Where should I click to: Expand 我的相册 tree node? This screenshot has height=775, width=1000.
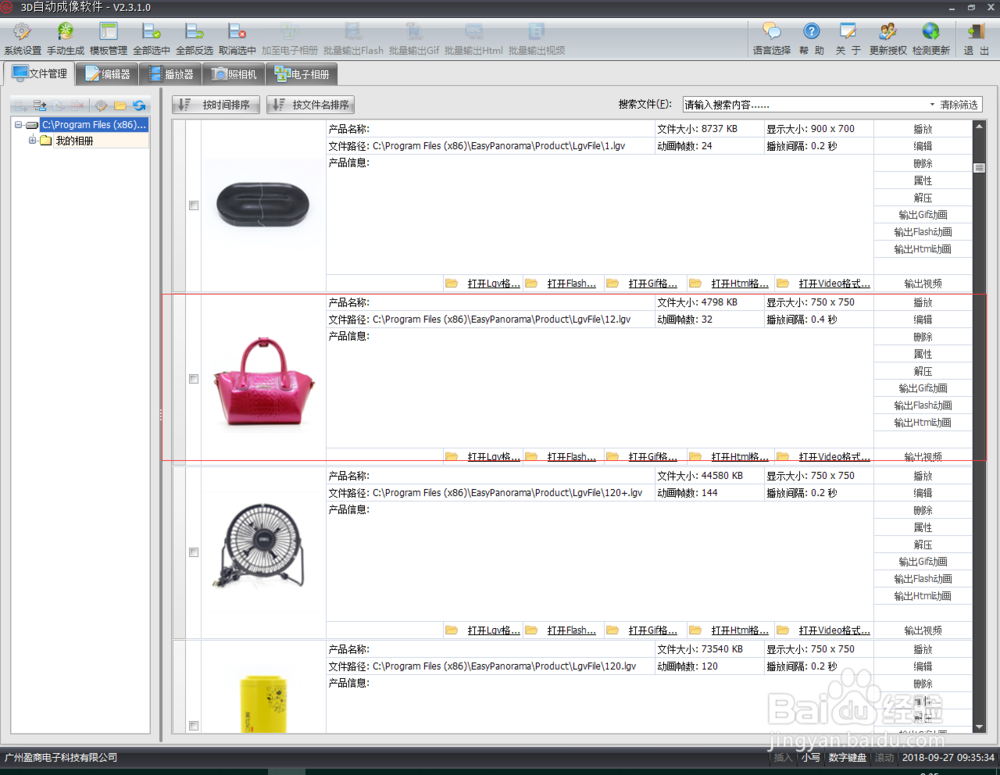[x=32, y=140]
